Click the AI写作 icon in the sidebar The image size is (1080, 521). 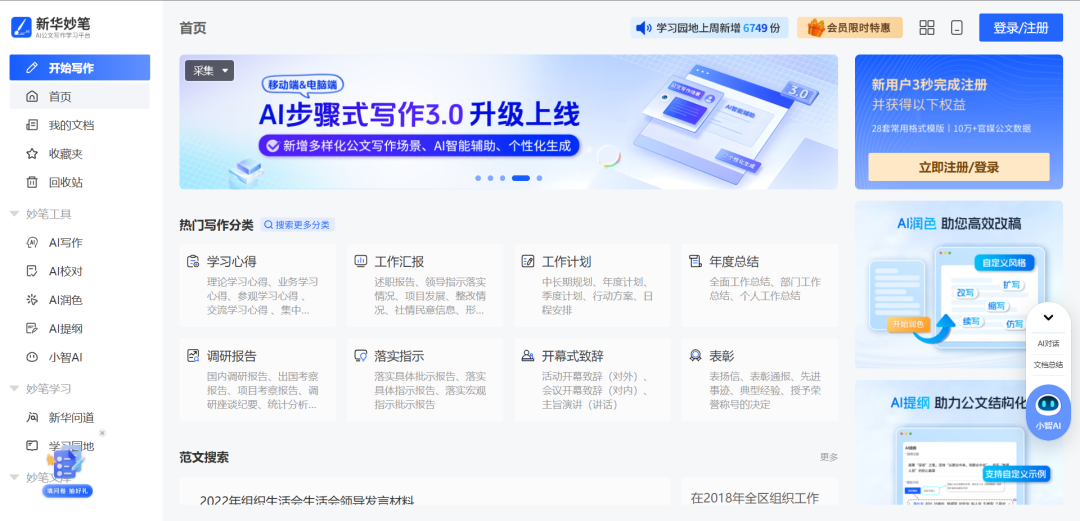tap(32, 243)
